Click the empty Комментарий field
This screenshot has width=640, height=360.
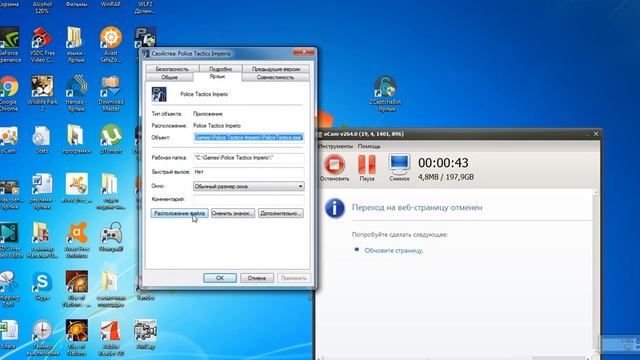pyautogui.click(x=249, y=200)
